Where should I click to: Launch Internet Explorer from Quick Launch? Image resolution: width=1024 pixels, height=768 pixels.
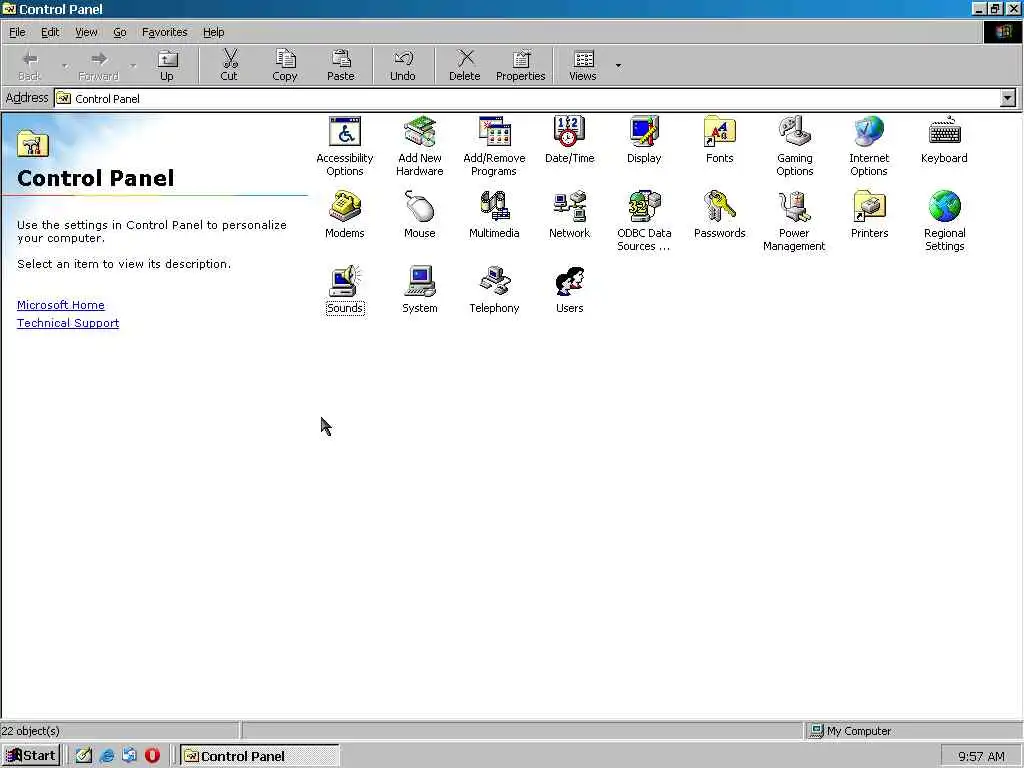pos(107,756)
